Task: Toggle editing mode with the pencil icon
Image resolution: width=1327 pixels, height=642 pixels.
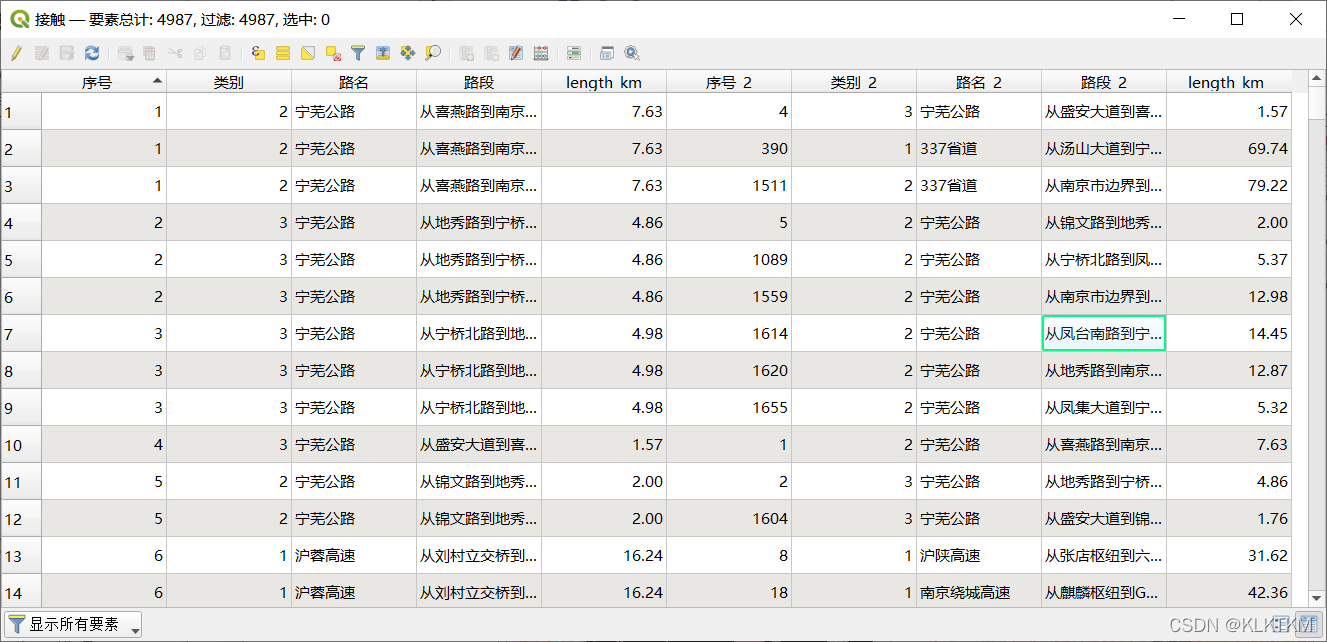Action: [x=17, y=53]
